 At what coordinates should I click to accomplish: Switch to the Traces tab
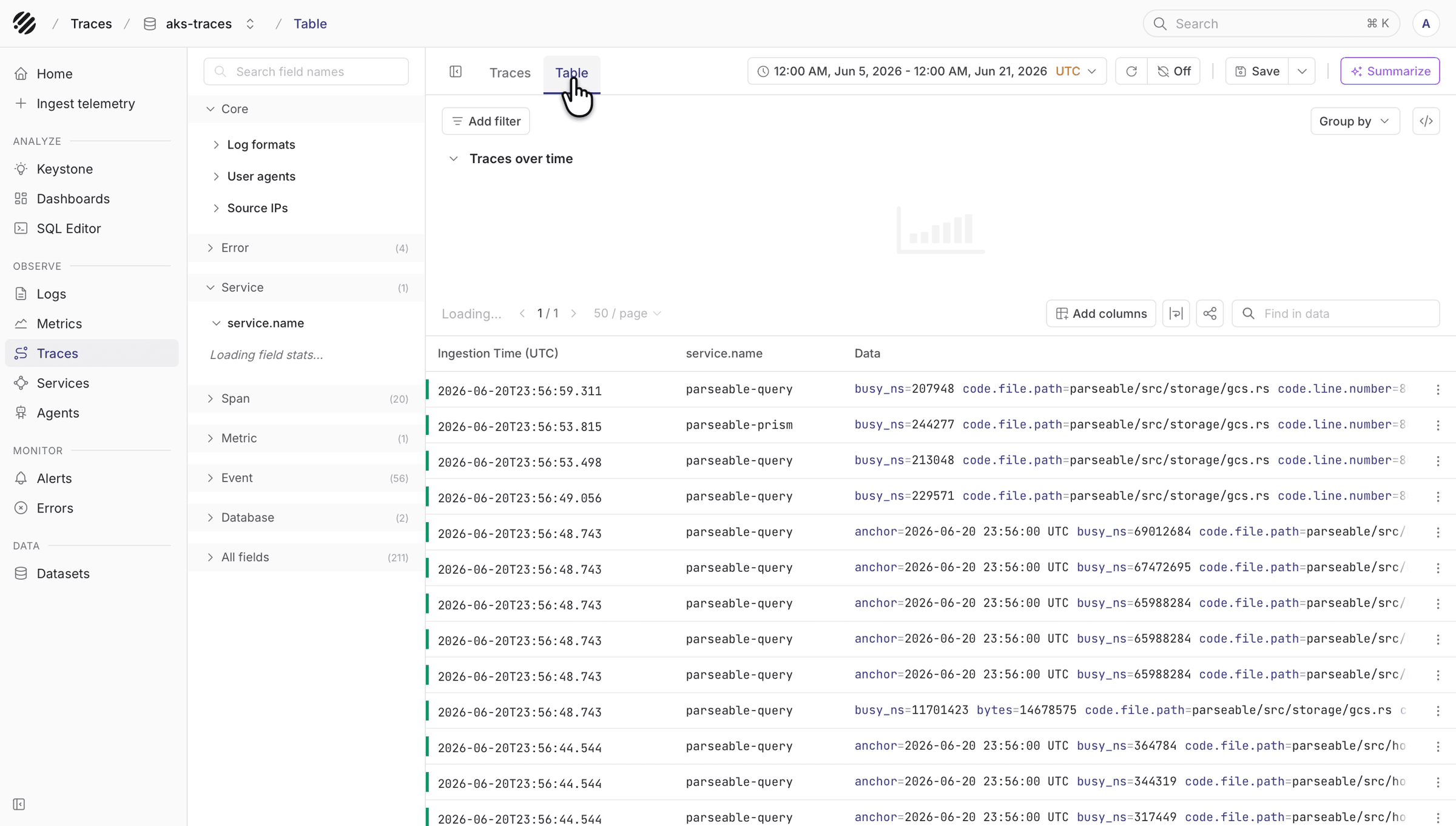point(510,73)
